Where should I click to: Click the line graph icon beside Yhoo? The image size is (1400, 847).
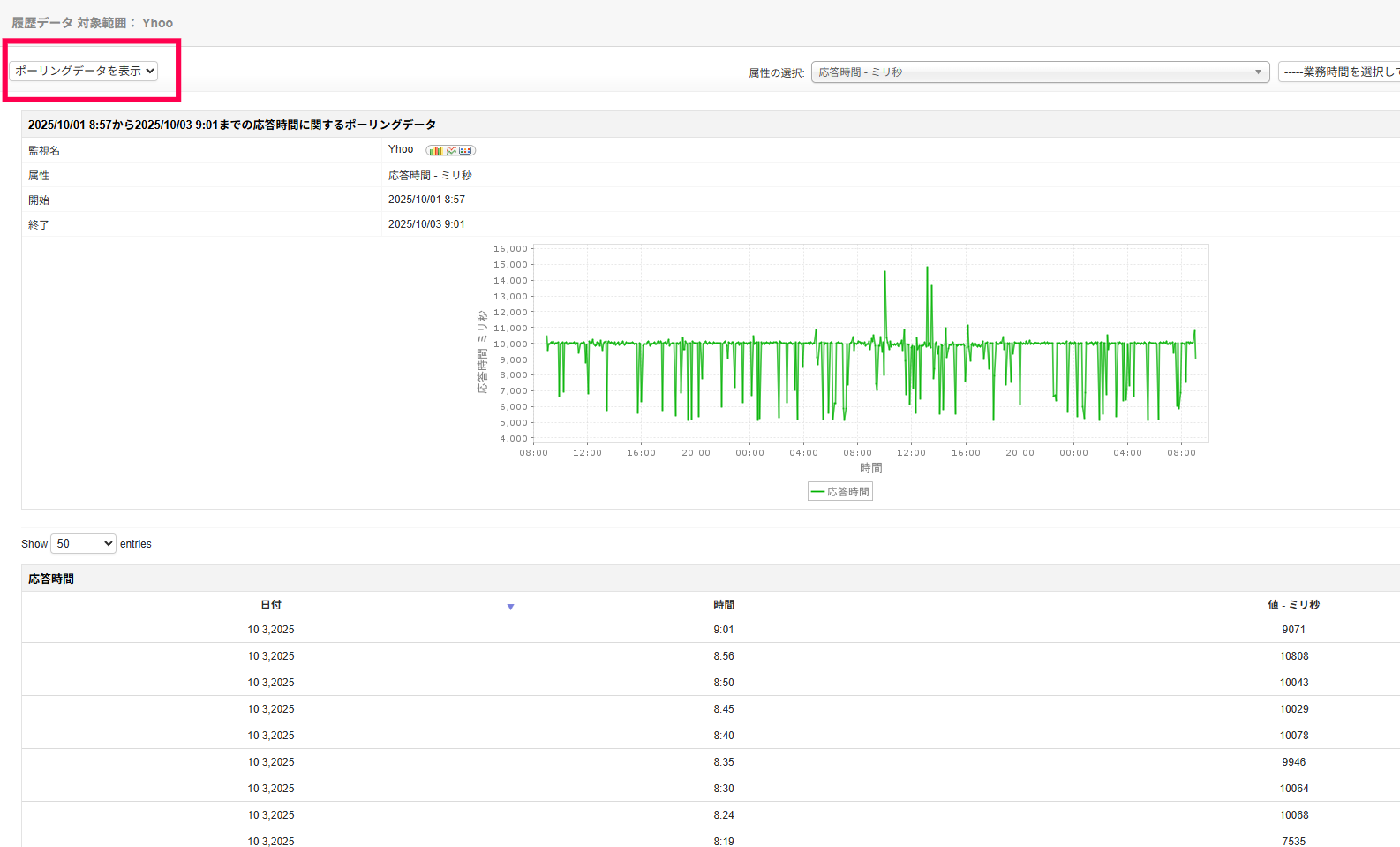451,151
